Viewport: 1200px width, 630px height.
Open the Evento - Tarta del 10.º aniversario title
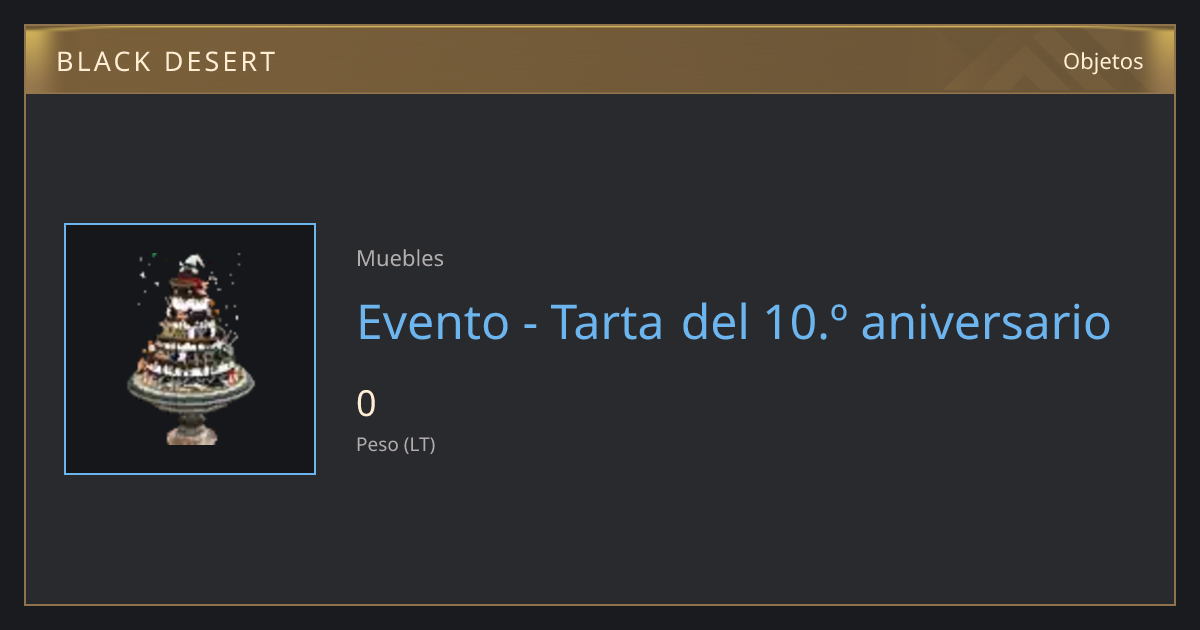click(x=734, y=322)
